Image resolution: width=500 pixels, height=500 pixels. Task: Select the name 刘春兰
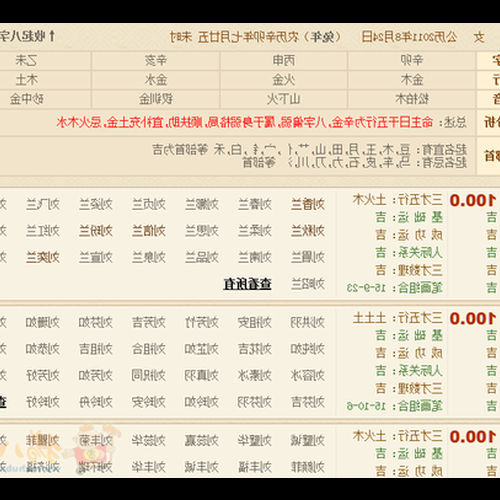(255, 204)
